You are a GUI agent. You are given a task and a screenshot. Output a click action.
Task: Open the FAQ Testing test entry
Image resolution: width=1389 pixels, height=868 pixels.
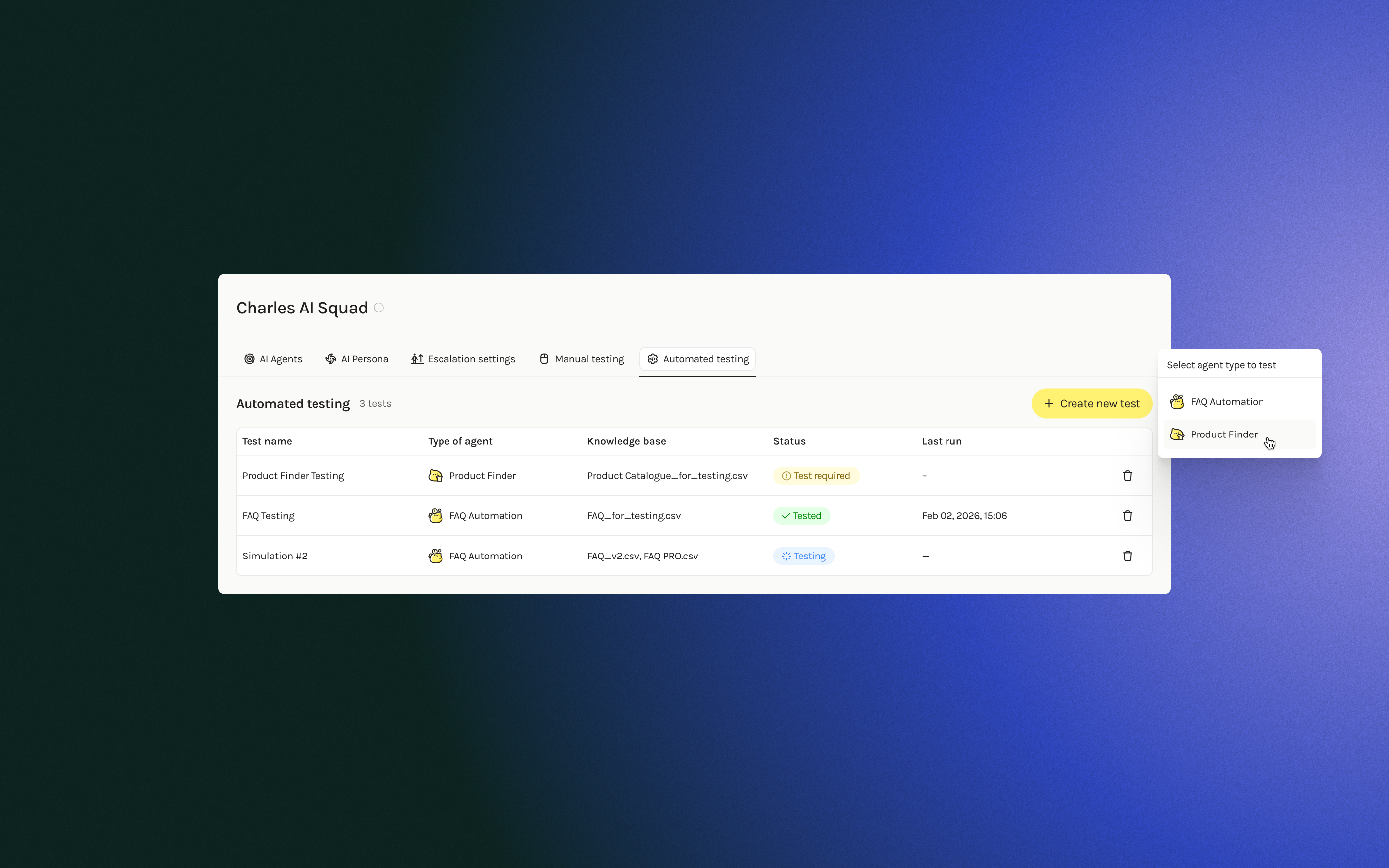(268, 515)
